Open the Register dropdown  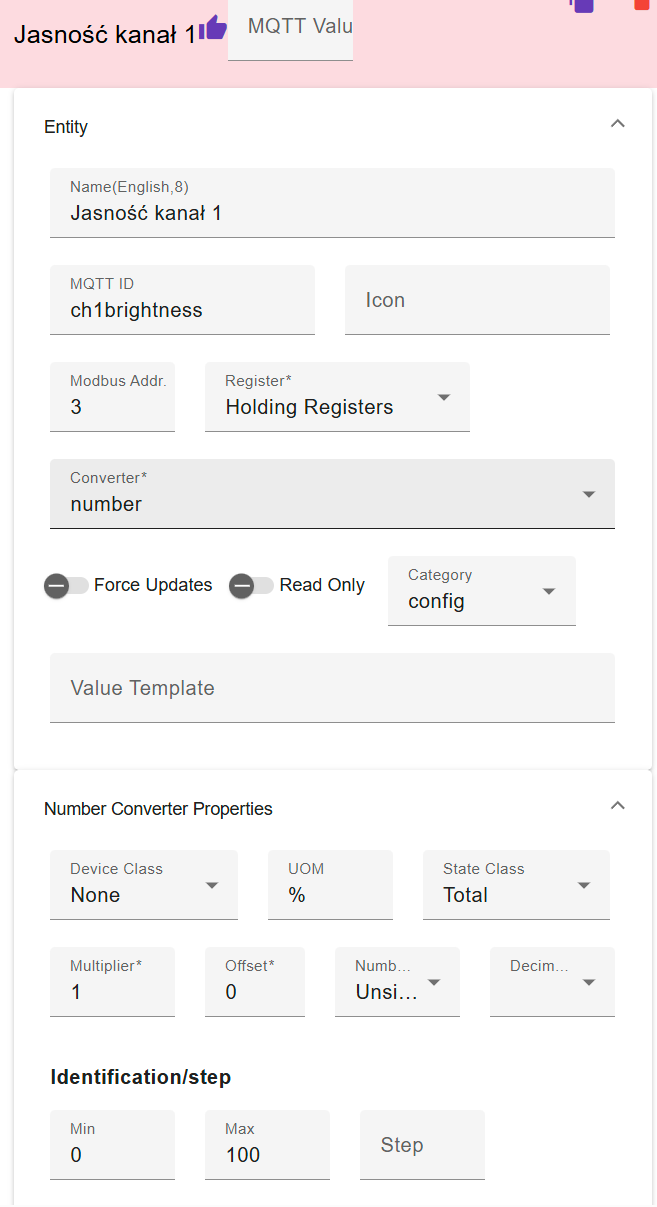(337, 397)
